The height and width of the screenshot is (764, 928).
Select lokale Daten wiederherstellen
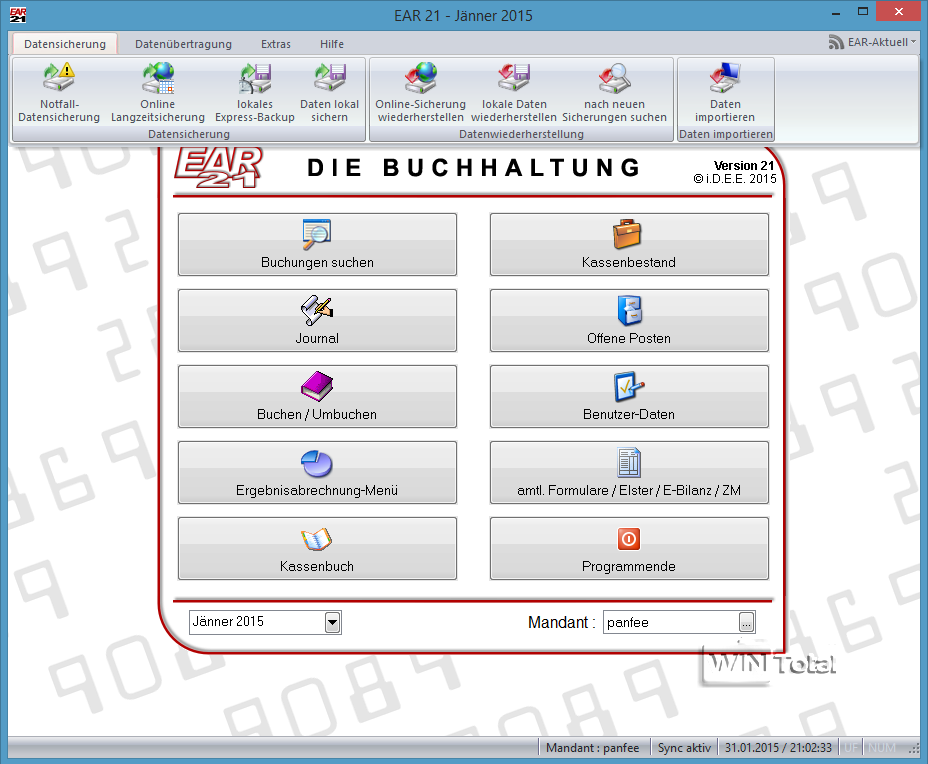[514, 92]
